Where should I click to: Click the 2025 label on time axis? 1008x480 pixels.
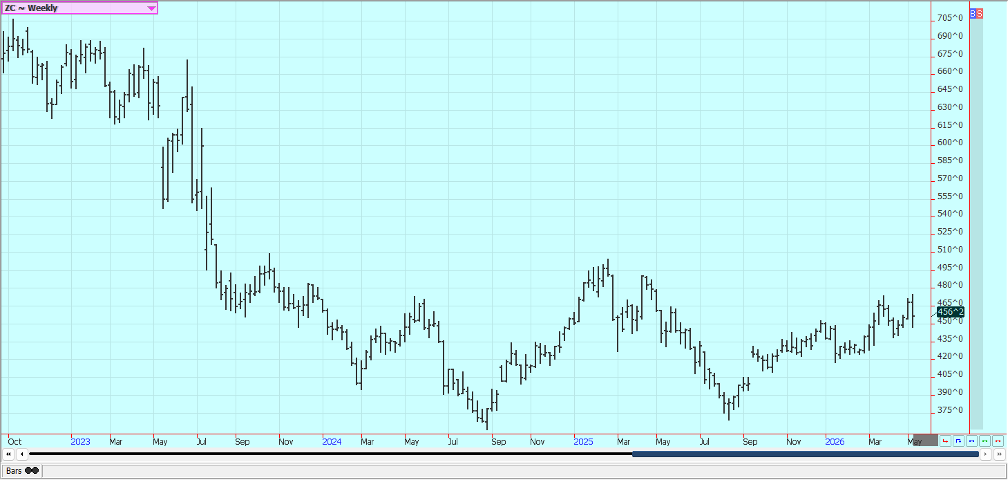tap(583, 442)
